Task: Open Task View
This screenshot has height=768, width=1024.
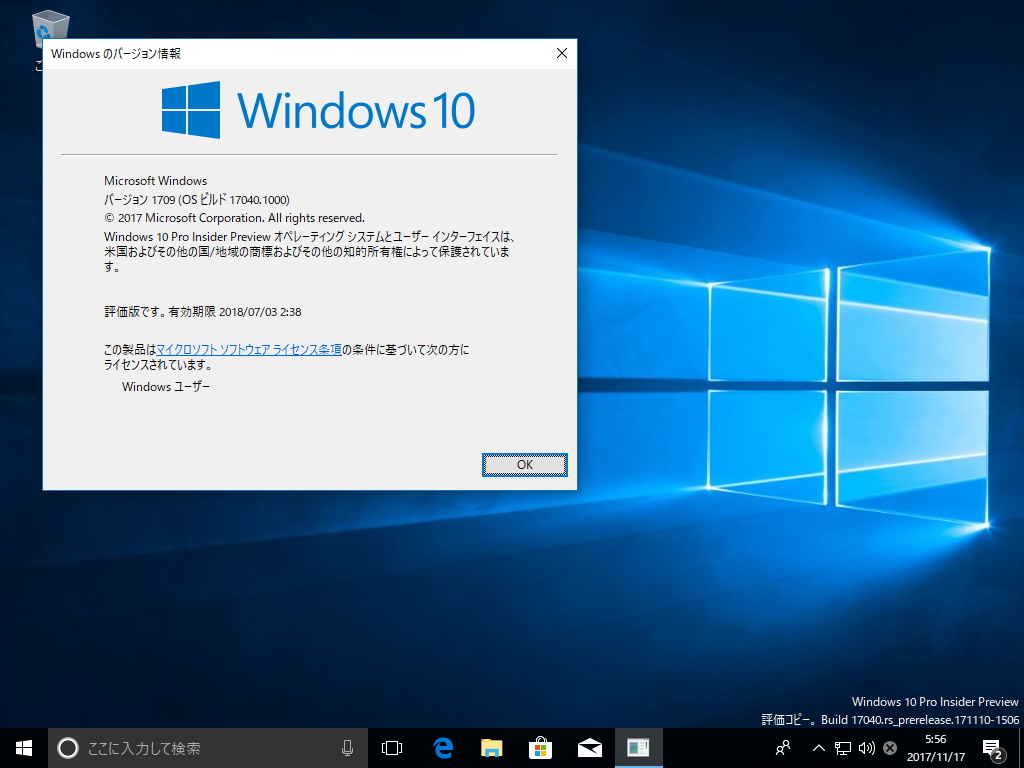Action: tap(390, 747)
